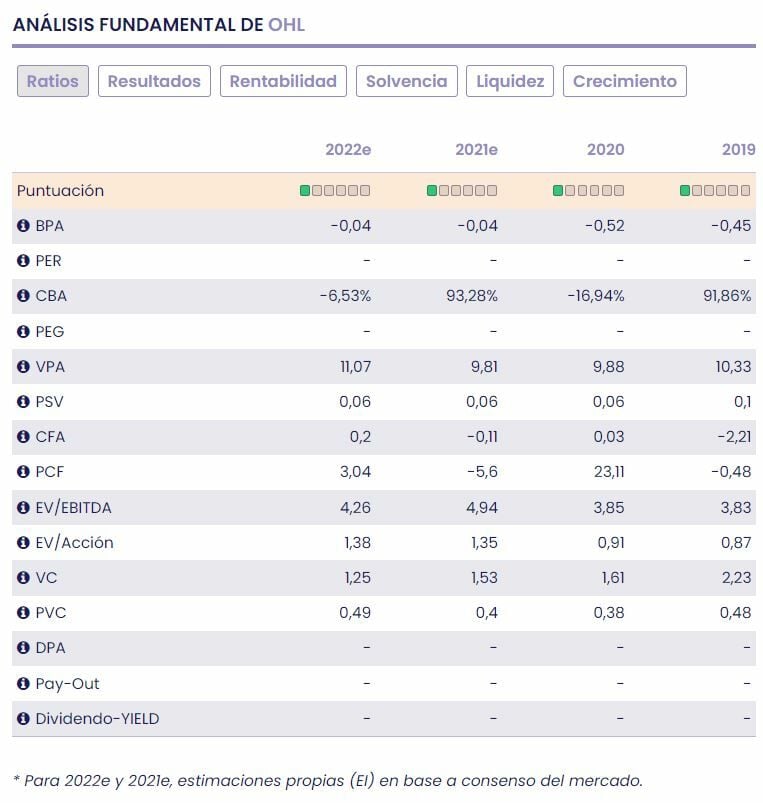Click the 2019 Puntuación score indicator
The height and width of the screenshot is (803, 763).
pyautogui.click(x=715, y=190)
